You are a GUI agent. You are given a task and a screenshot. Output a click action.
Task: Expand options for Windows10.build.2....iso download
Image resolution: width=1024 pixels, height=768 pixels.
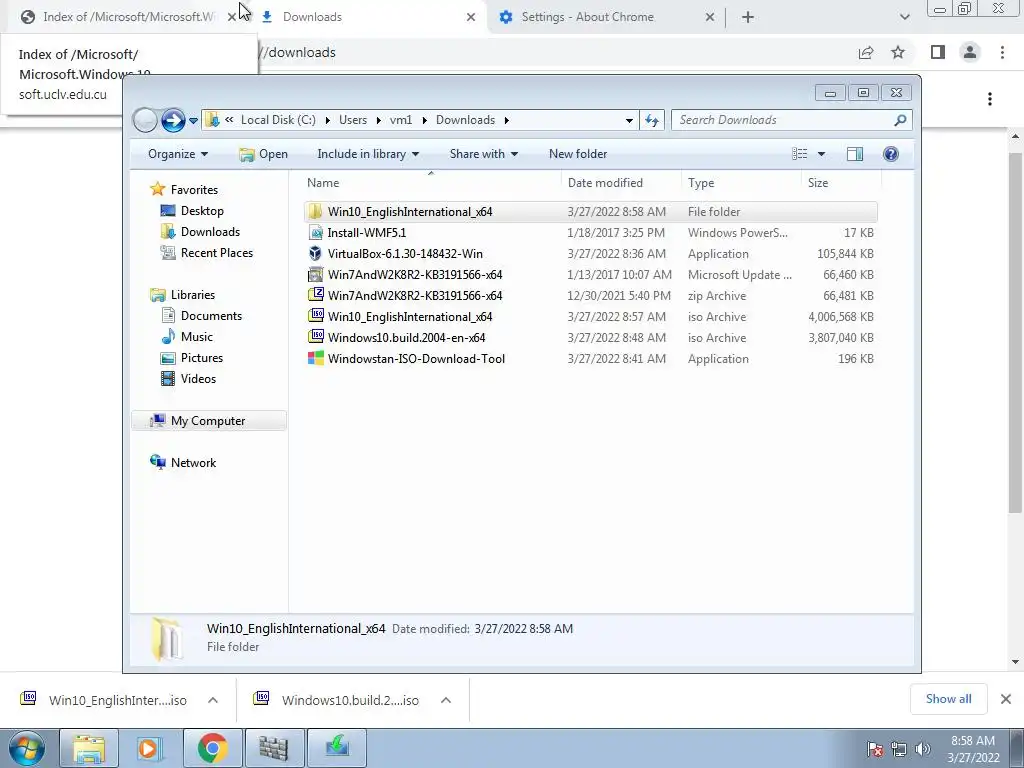[x=446, y=700]
